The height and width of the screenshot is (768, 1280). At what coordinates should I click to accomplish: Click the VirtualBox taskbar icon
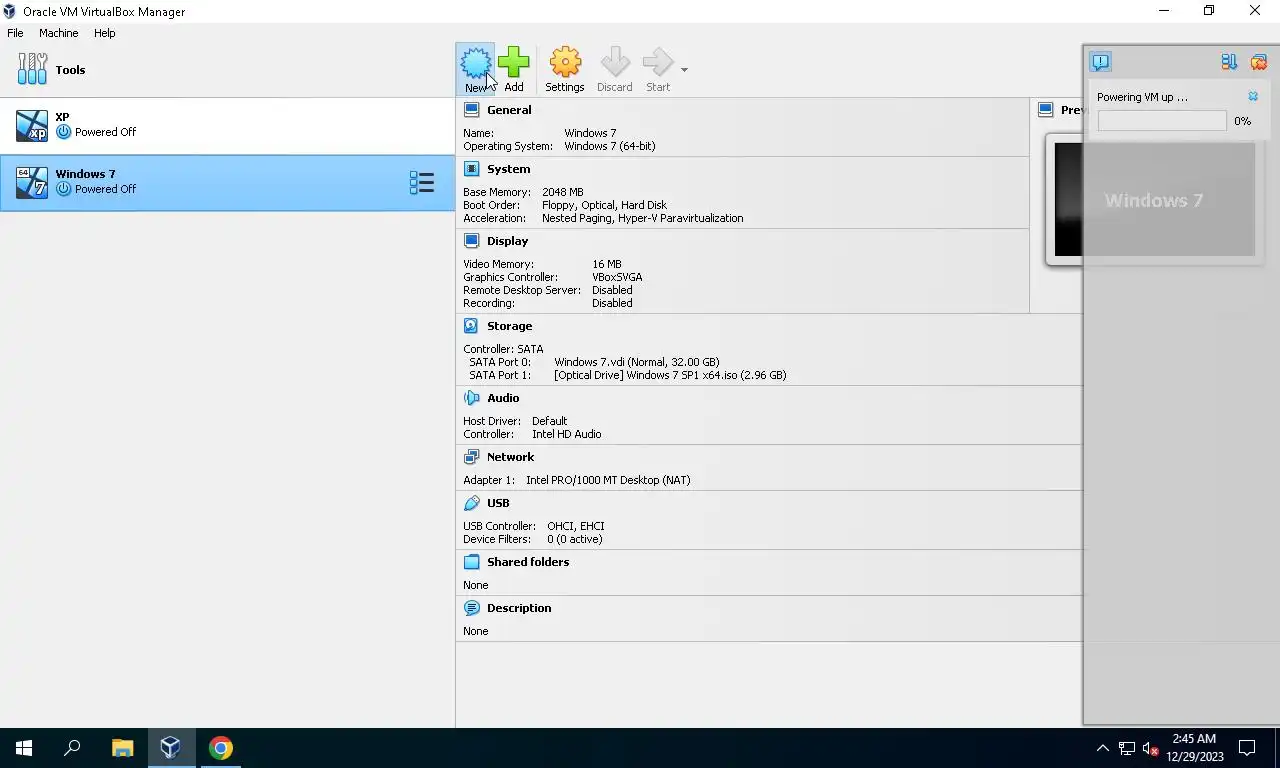pyautogui.click(x=170, y=748)
